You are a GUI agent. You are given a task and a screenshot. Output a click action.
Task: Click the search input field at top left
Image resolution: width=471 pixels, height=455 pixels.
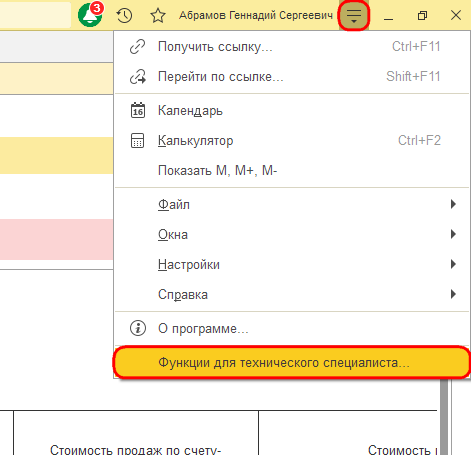[x=35, y=15]
